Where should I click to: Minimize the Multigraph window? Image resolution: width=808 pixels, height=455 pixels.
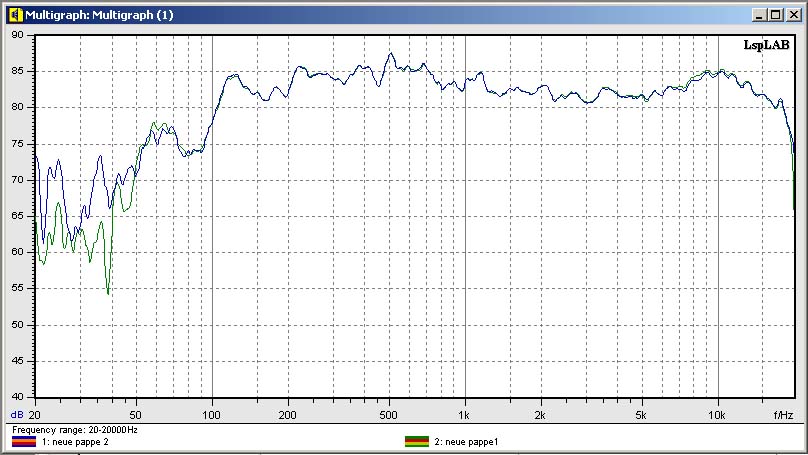759,15
